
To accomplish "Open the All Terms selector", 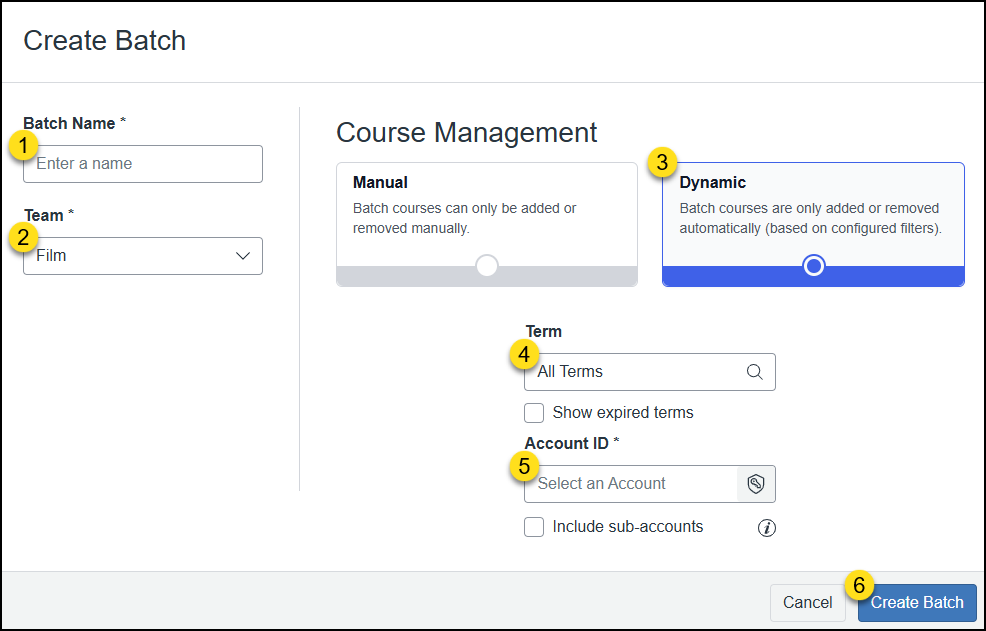I will pos(640,371).
